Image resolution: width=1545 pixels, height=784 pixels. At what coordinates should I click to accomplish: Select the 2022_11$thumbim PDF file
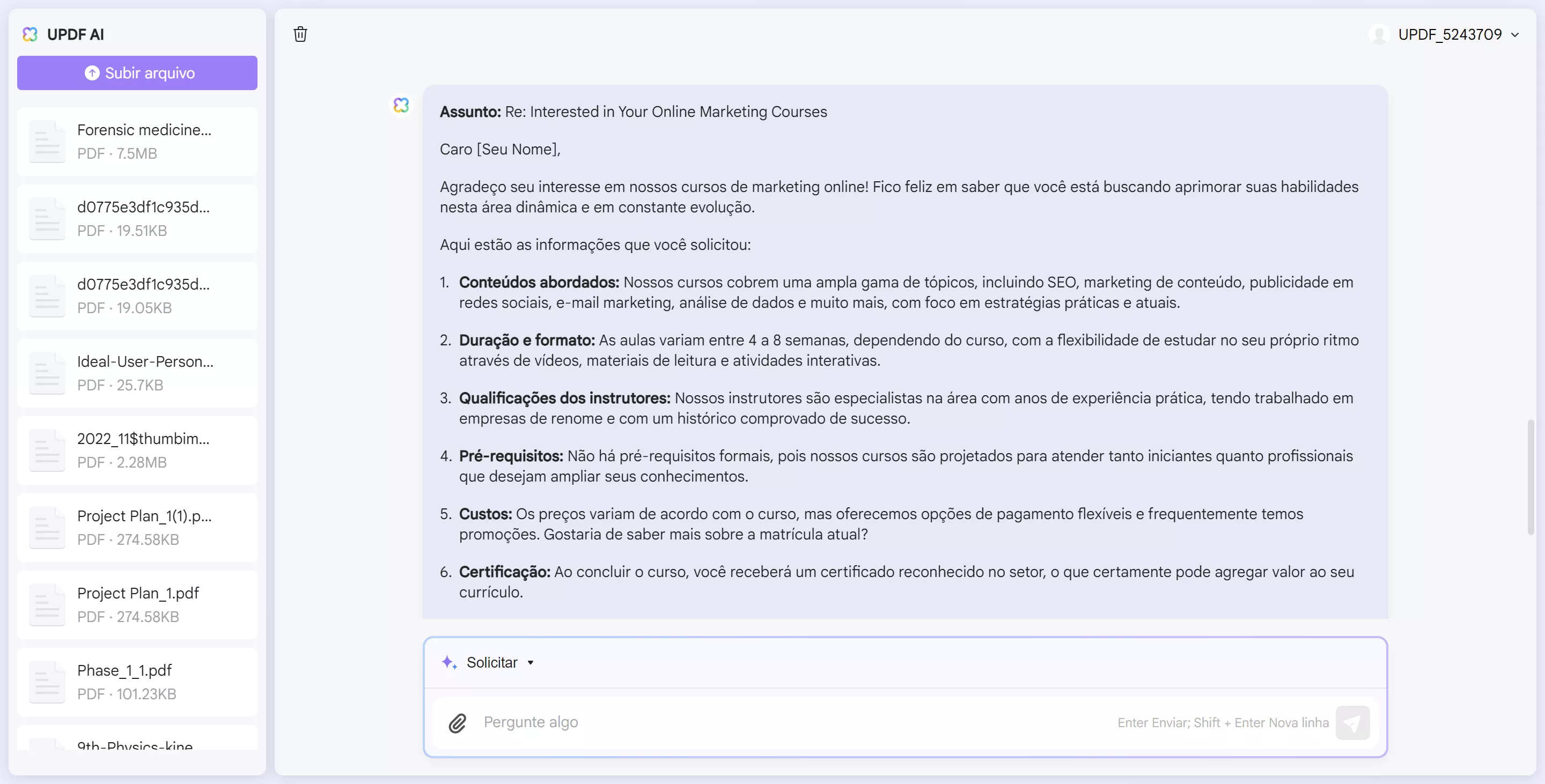pyautogui.click(x=137, y=449)
